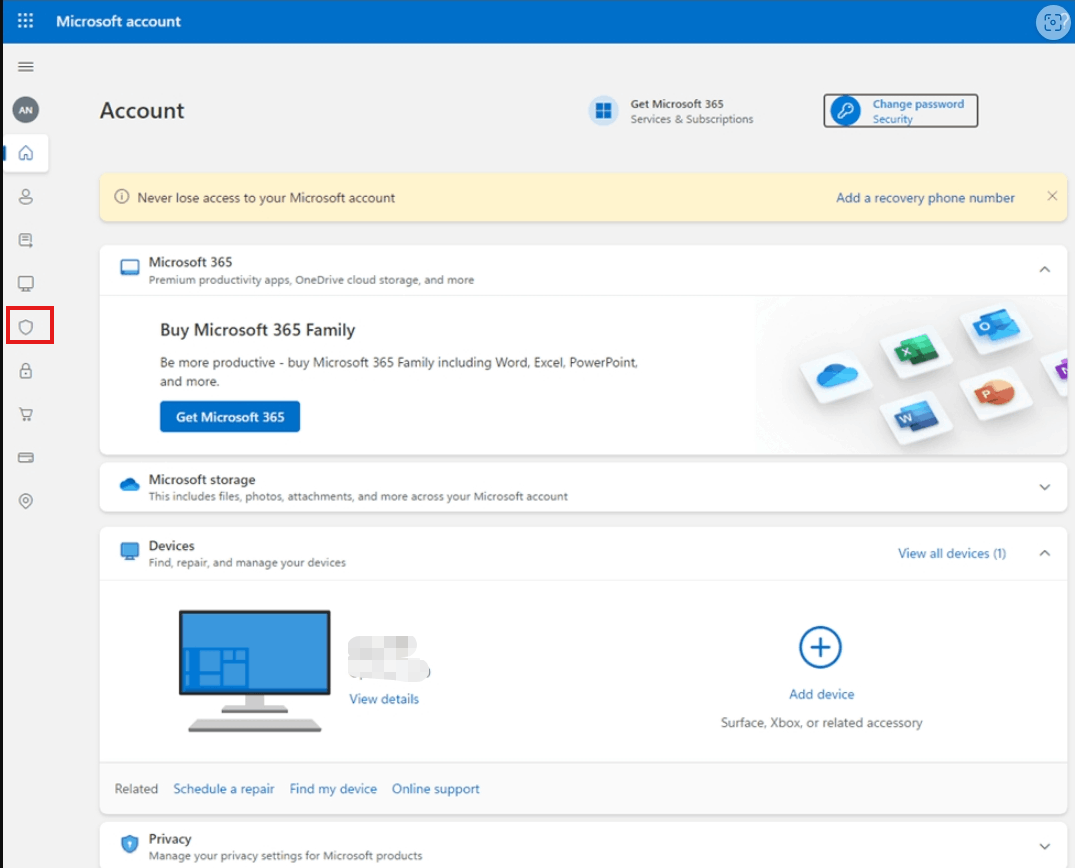The height and width of the screenshot is (868, 1075).
Task: Open Devices monitor icon in sidebar
Action: click(25, 283)
